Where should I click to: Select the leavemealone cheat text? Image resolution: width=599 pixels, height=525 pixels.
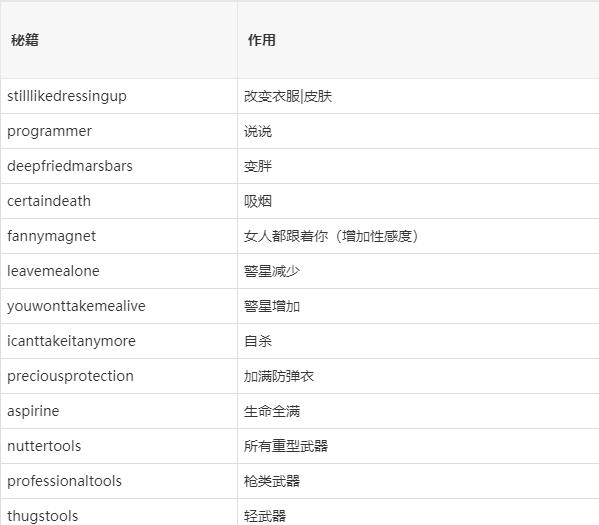pyautogui.click(x=53, y=271)
